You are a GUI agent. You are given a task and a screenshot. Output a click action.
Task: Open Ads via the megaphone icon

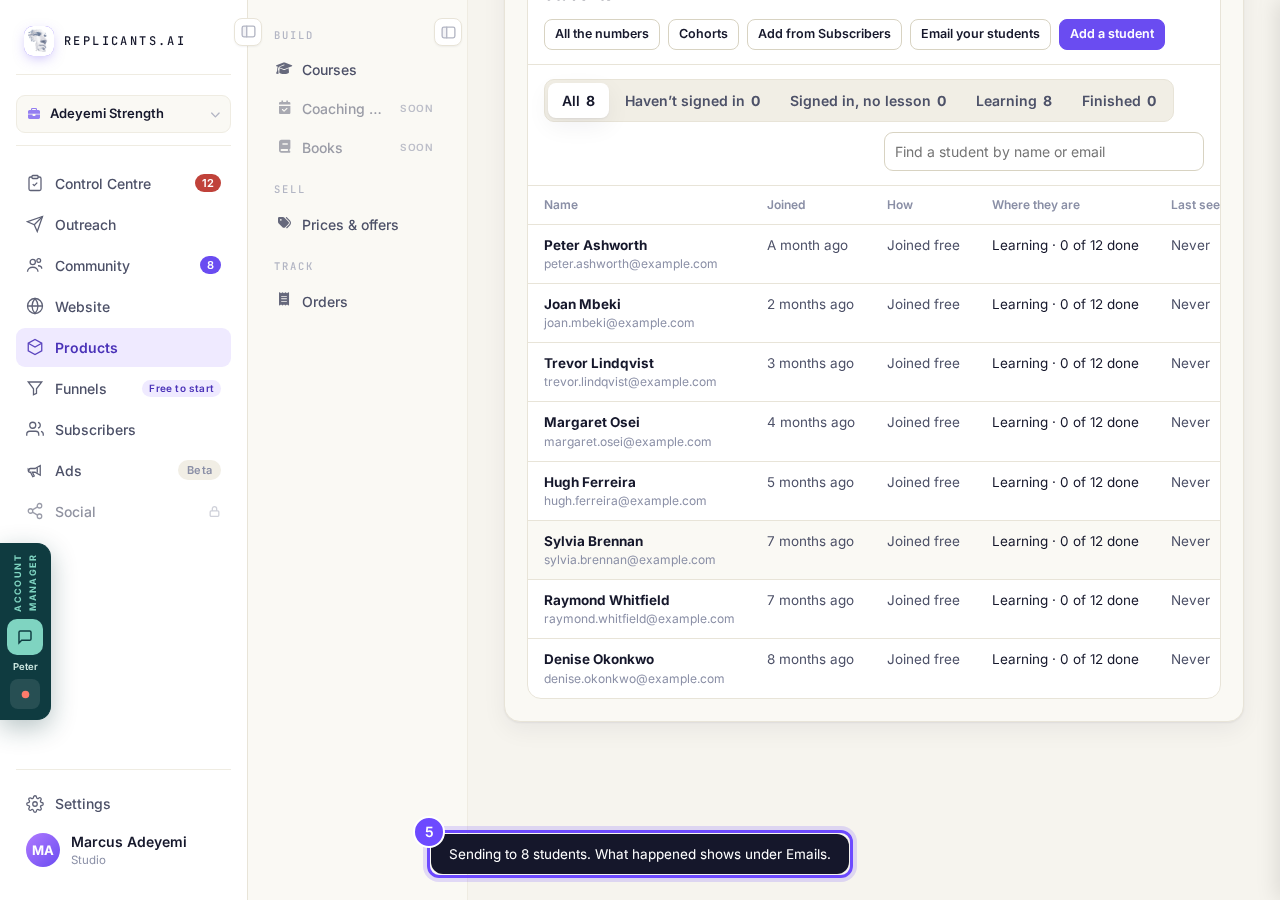(35, 470)
